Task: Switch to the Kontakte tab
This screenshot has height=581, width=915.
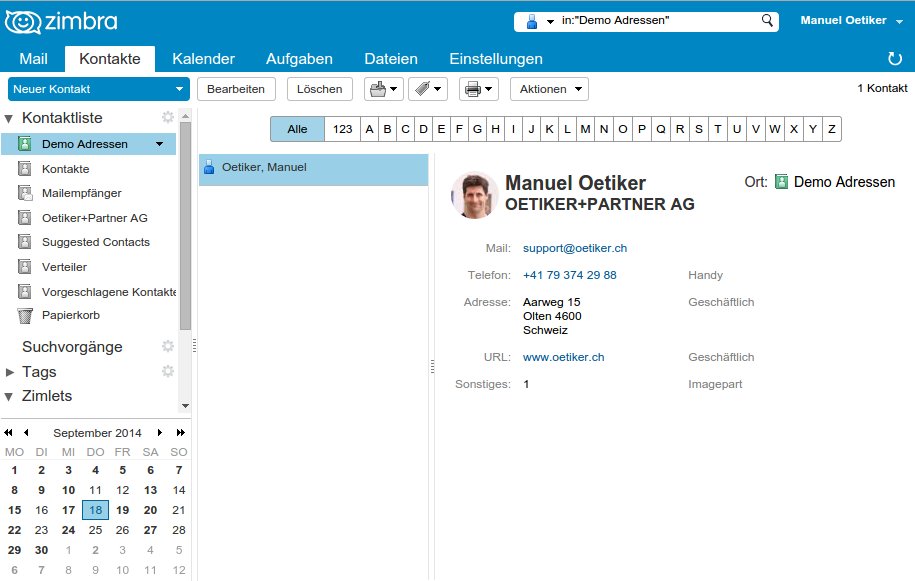Action: click(x=110, y=59)
